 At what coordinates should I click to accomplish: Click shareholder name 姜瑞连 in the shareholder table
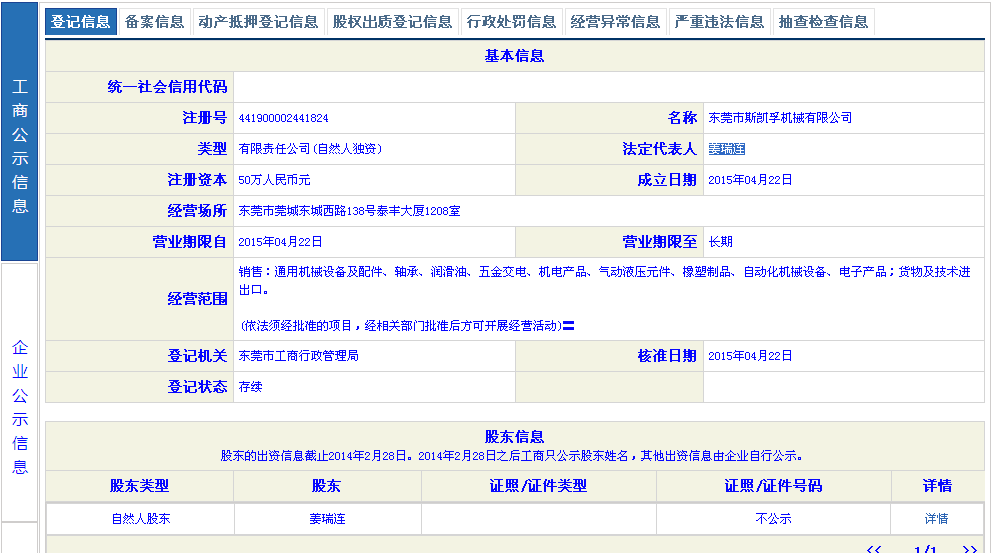[327, 519]
